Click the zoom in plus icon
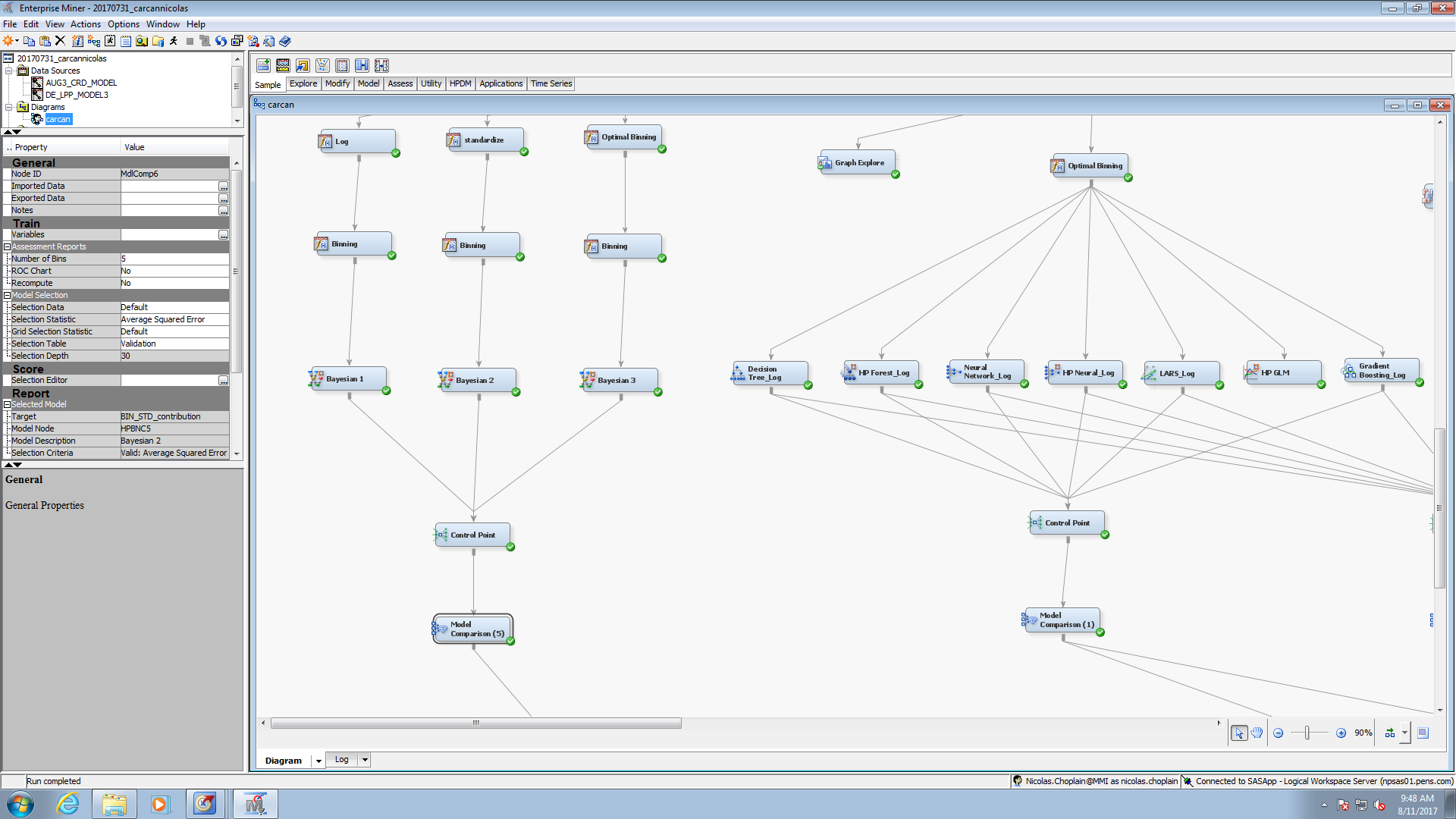Viewport: 1456px width, 819px height. pyautogui.click(x=1341, y=733)
